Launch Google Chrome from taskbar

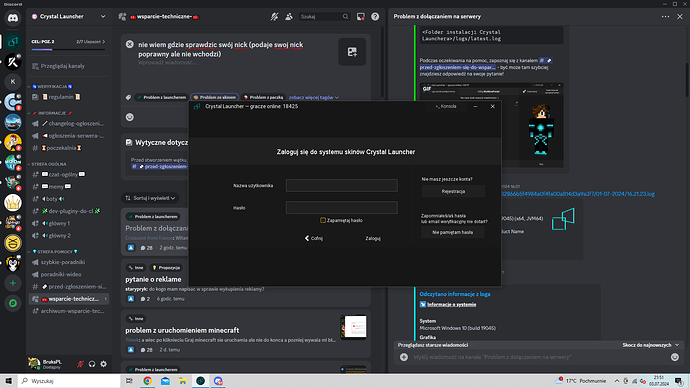pos(147,381)
